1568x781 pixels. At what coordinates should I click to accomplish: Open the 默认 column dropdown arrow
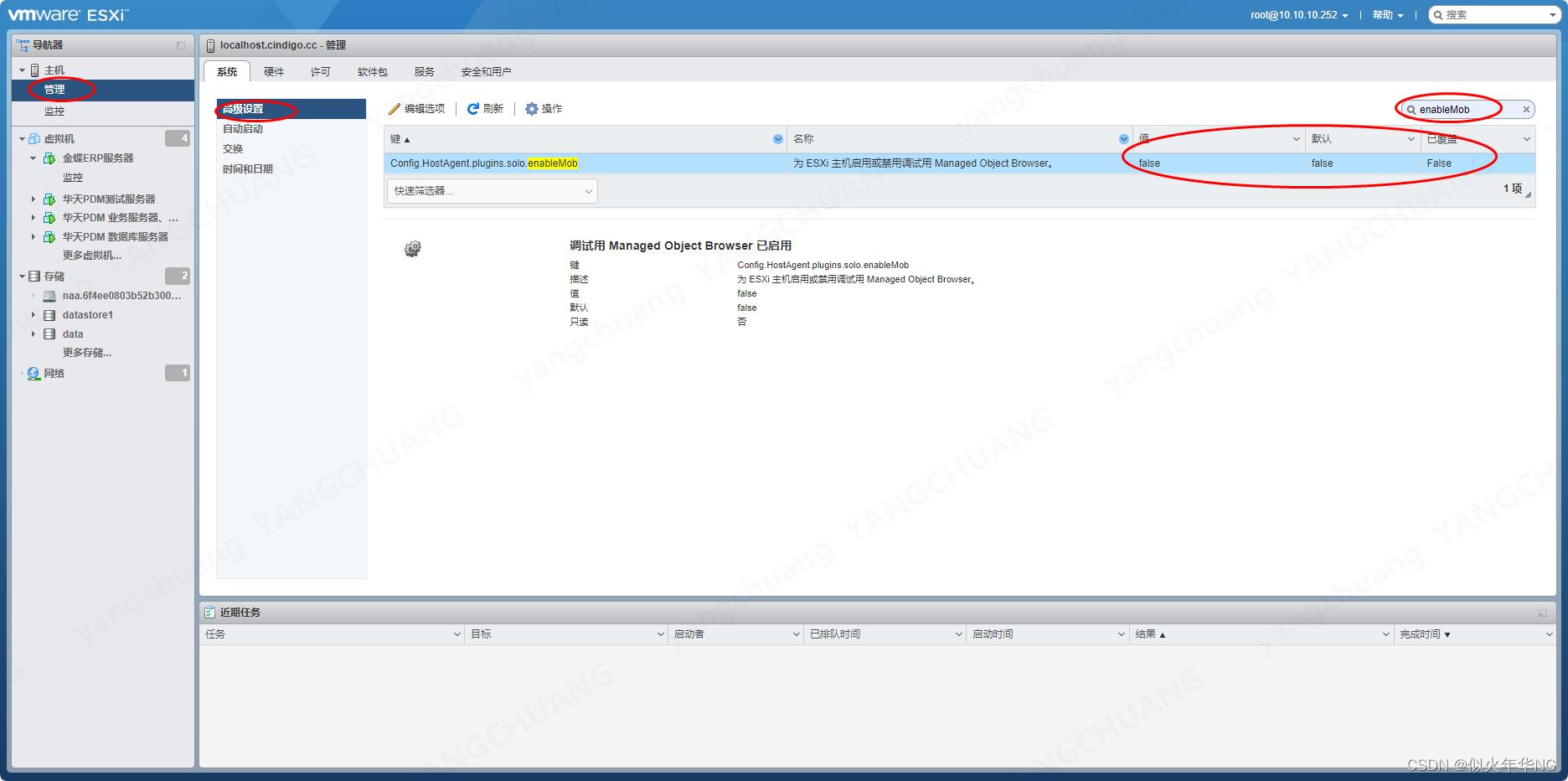[x=1411, y=139]
